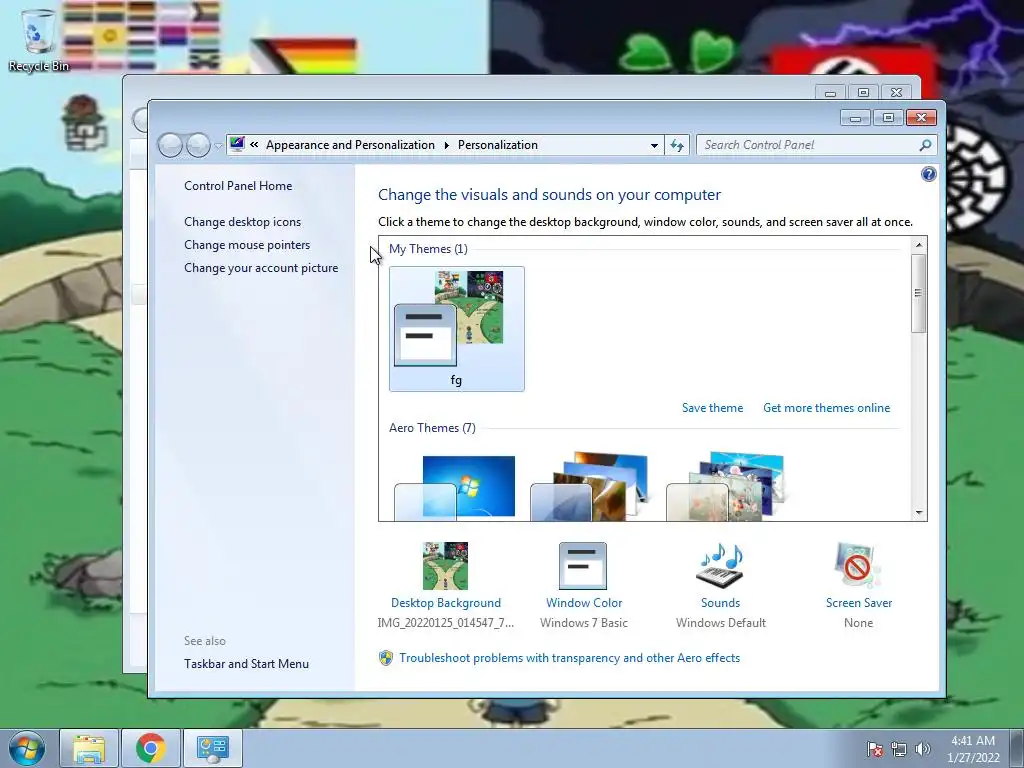Screen dimensions: 1024x768
Task: Click the Window Color label link
Action: point(584,603)
